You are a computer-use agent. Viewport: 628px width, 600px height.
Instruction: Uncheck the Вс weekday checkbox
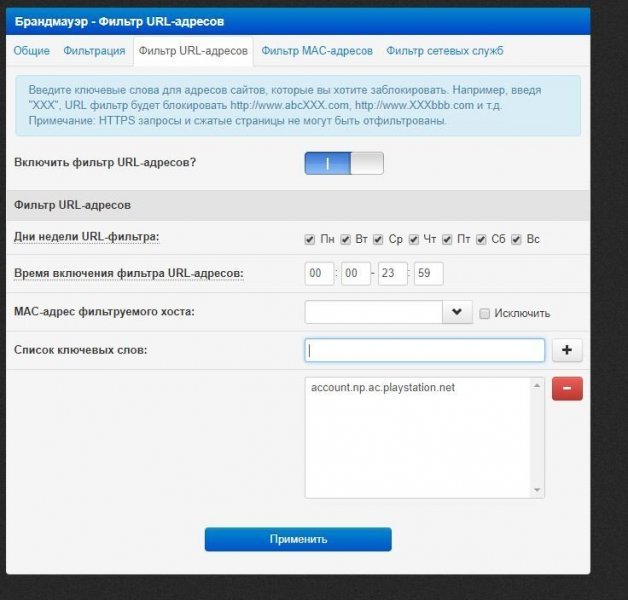[x=516, y=240]
